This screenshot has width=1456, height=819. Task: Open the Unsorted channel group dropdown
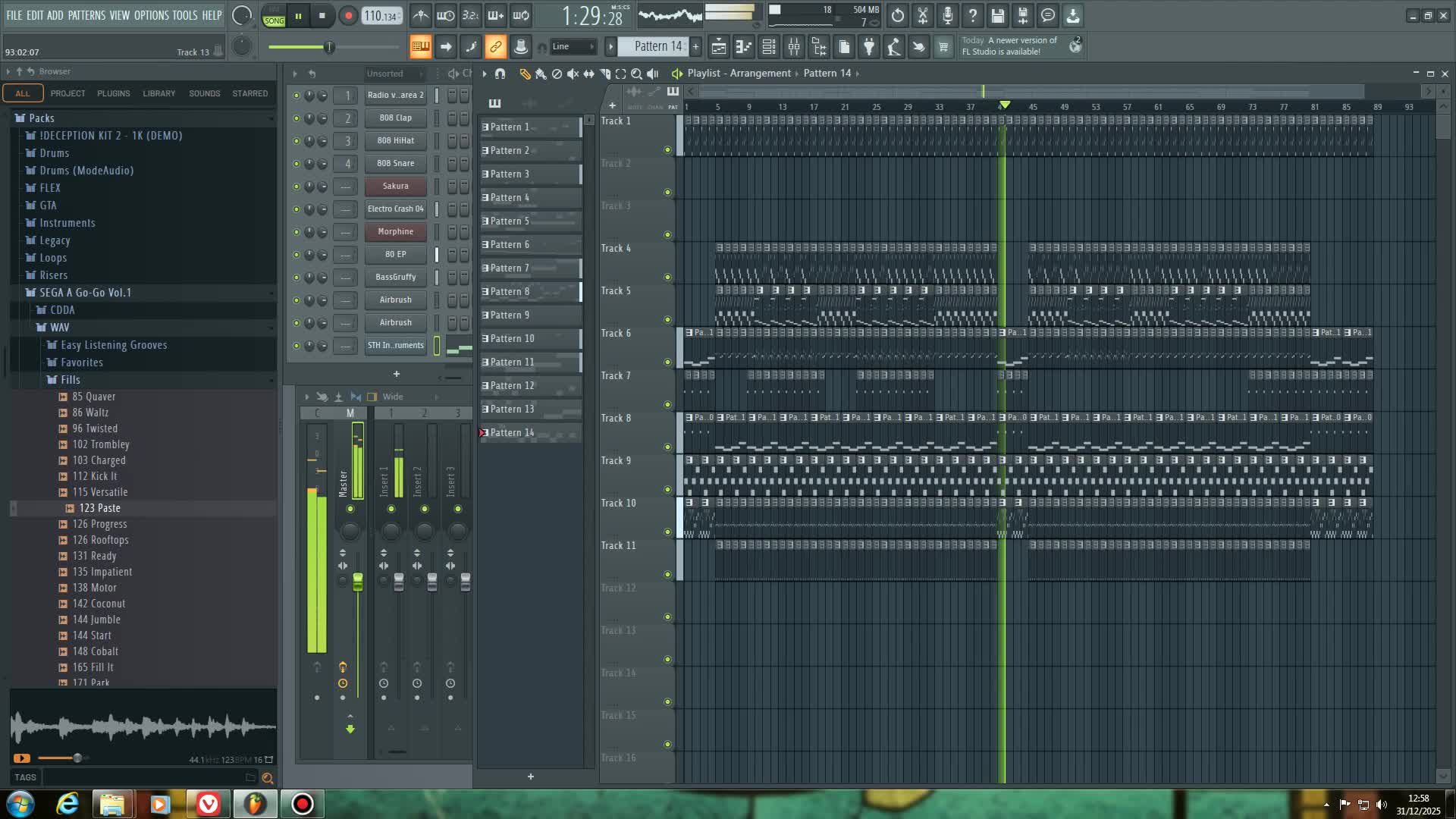394,74
